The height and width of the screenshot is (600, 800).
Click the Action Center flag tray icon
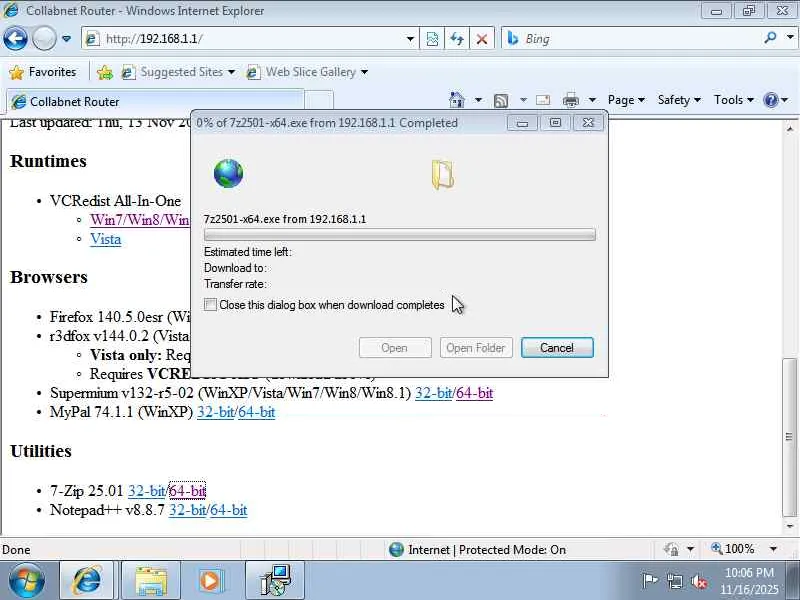click(x=650, y=581)
